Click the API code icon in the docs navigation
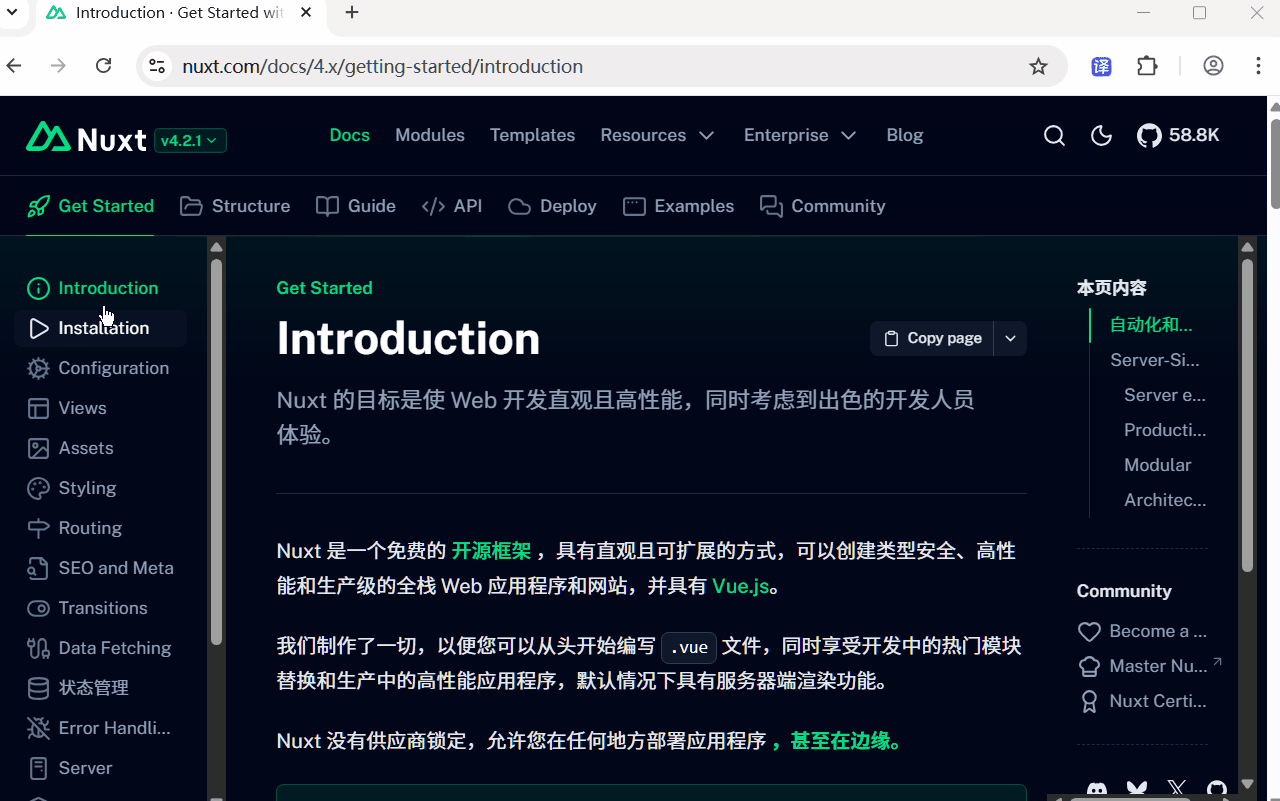The height and width of the screenshot is (801, 1280). (x=432, y=205)
